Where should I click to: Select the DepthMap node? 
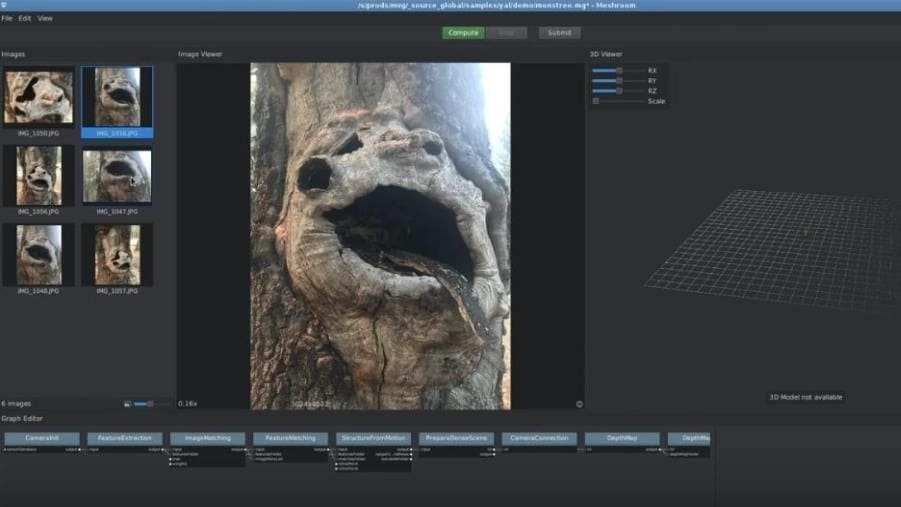pos(622,439)
